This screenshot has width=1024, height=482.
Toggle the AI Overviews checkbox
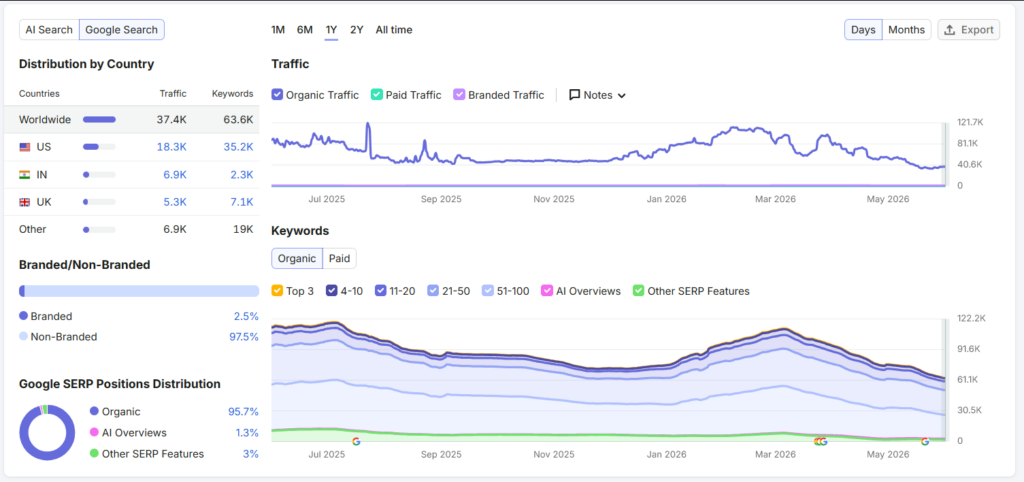(x=547, y=291)
